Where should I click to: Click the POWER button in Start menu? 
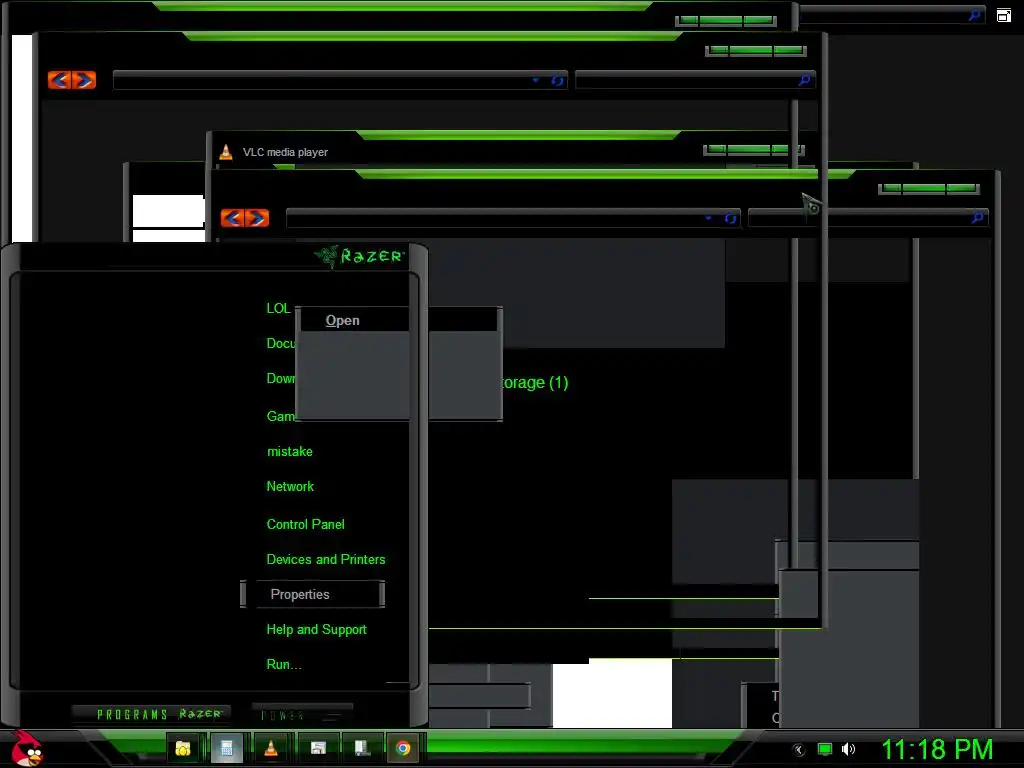(x=302, y=715)
